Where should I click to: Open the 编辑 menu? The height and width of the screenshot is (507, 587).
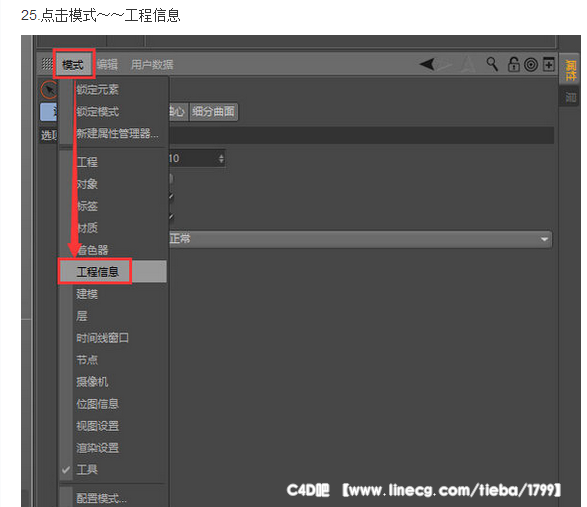coord(107,64)
